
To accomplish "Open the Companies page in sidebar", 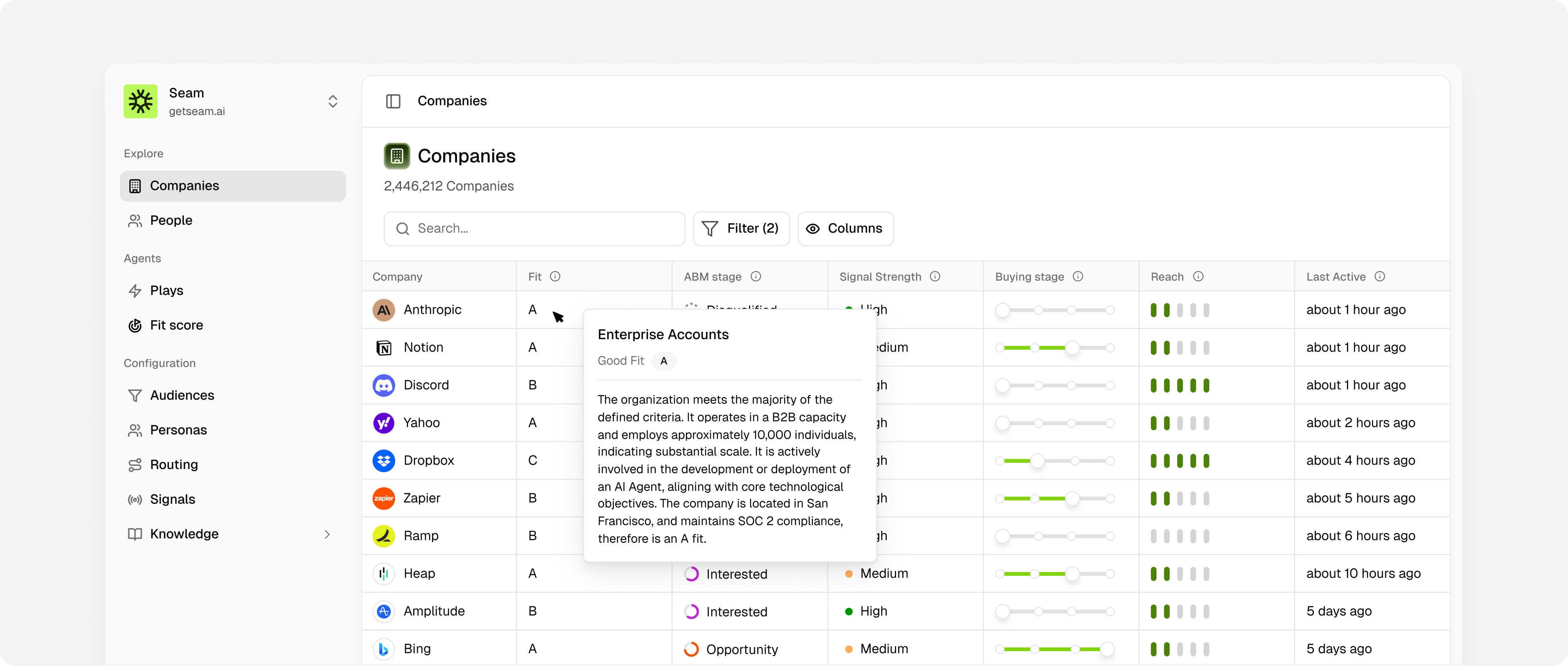I will tap(233, 186).
